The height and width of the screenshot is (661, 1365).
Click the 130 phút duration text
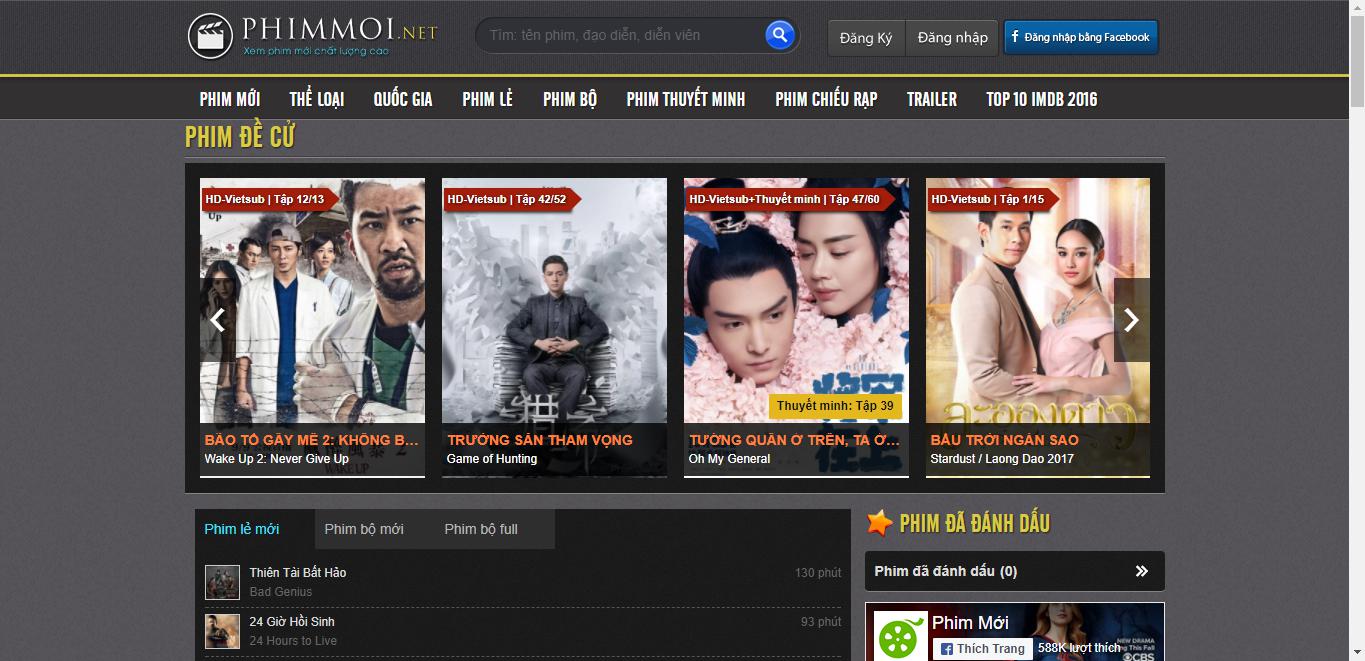(x=818, y=573)
